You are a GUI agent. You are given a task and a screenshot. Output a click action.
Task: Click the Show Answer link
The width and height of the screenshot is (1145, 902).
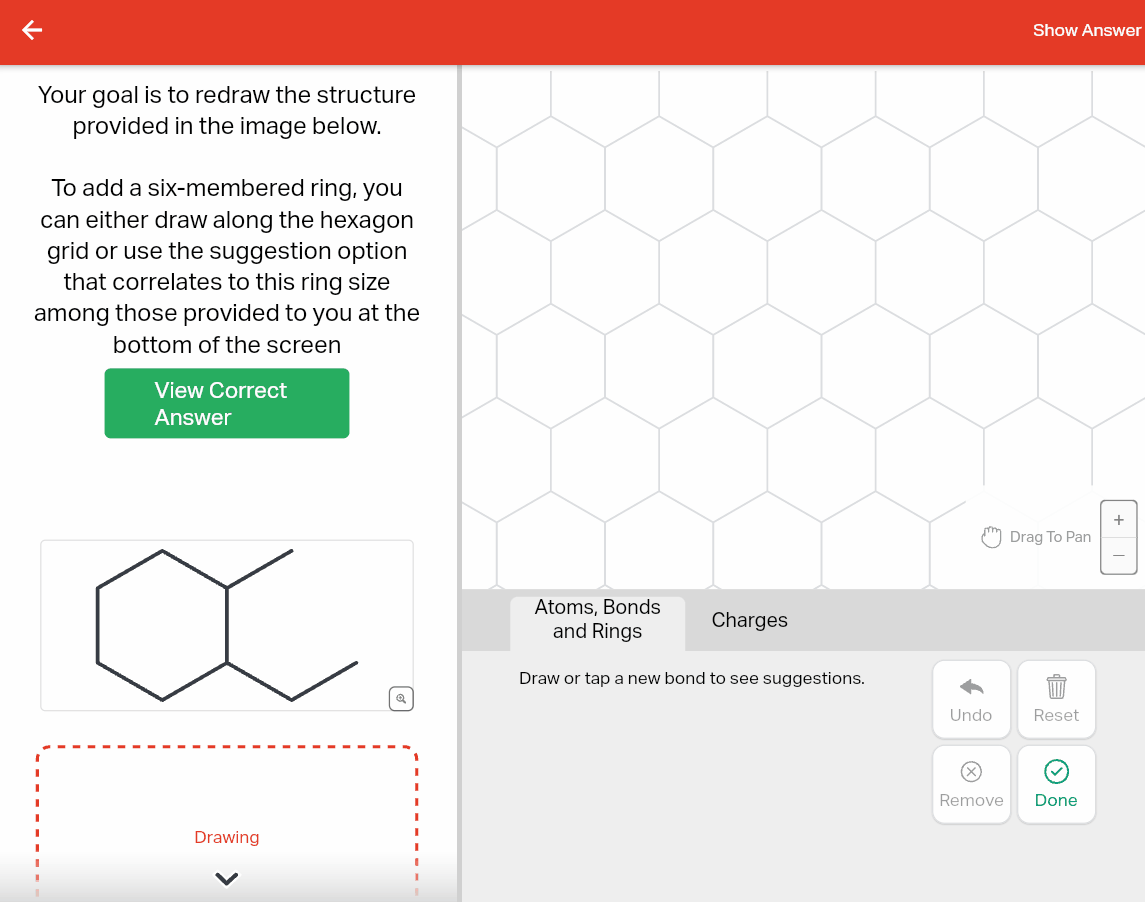click(1086, 30)
